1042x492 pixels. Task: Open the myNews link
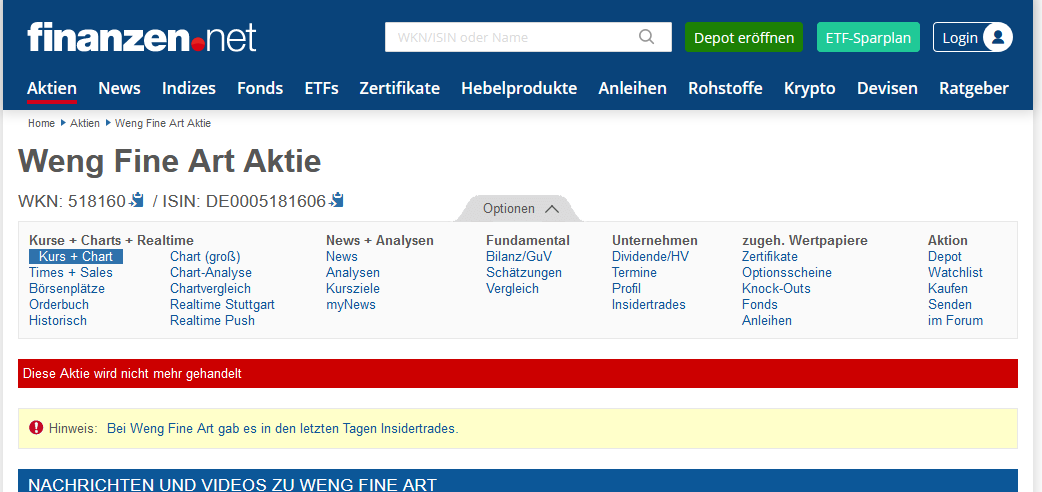[351, 305]
